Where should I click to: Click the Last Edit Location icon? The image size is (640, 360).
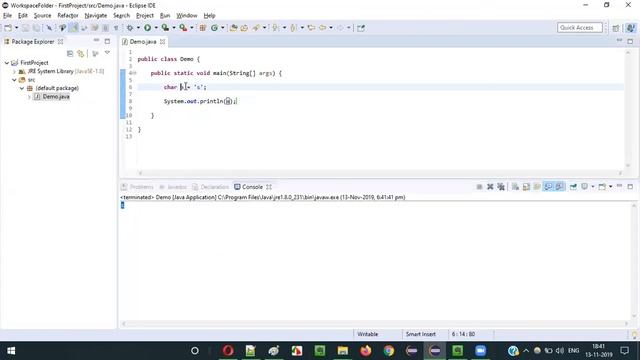click(311, 28)
